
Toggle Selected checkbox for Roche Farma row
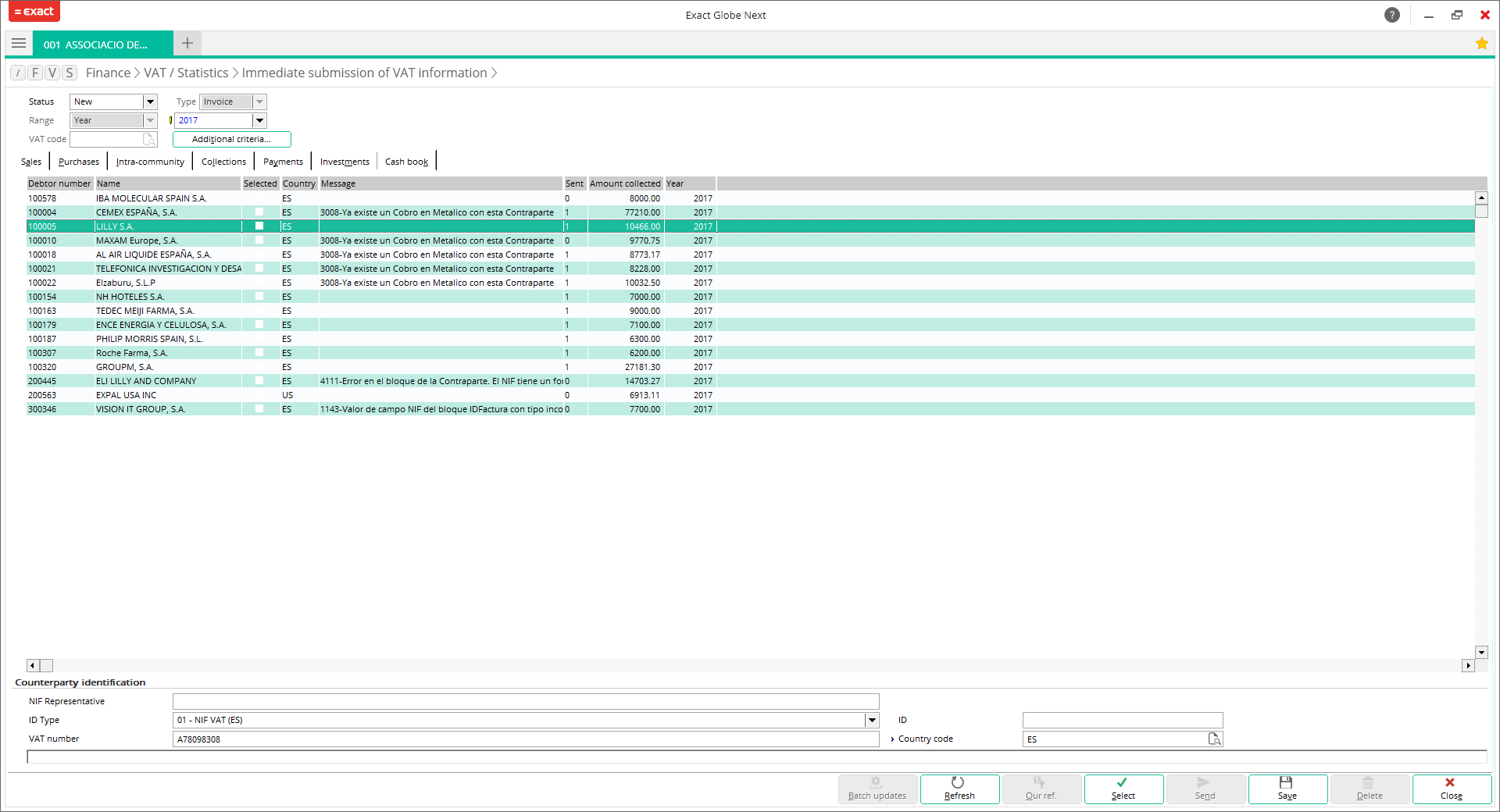click(259, 352)
